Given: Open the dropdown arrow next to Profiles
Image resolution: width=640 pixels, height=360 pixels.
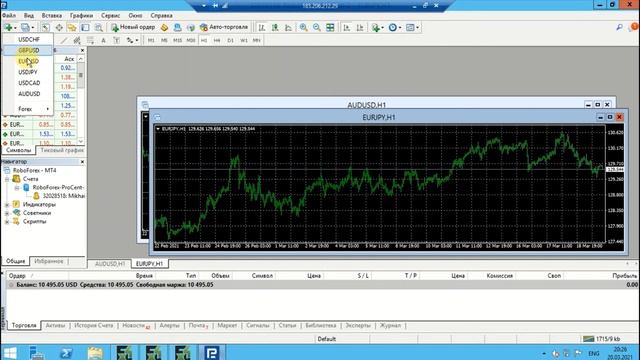Looking at the screenshot, I should point(33,27).
